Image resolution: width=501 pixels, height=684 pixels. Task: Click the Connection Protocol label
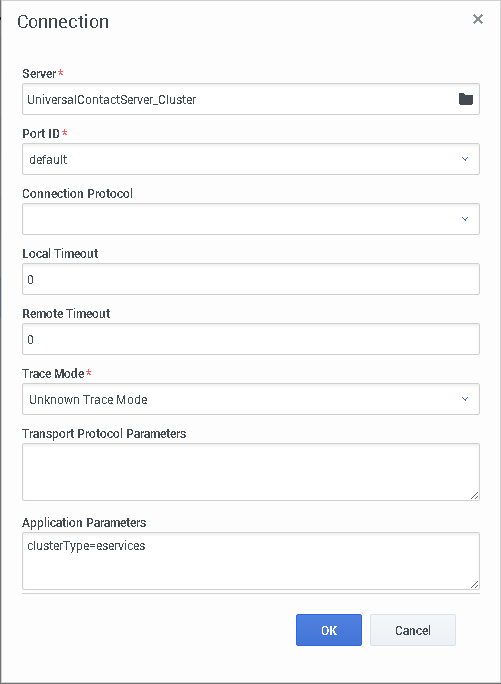77,194
